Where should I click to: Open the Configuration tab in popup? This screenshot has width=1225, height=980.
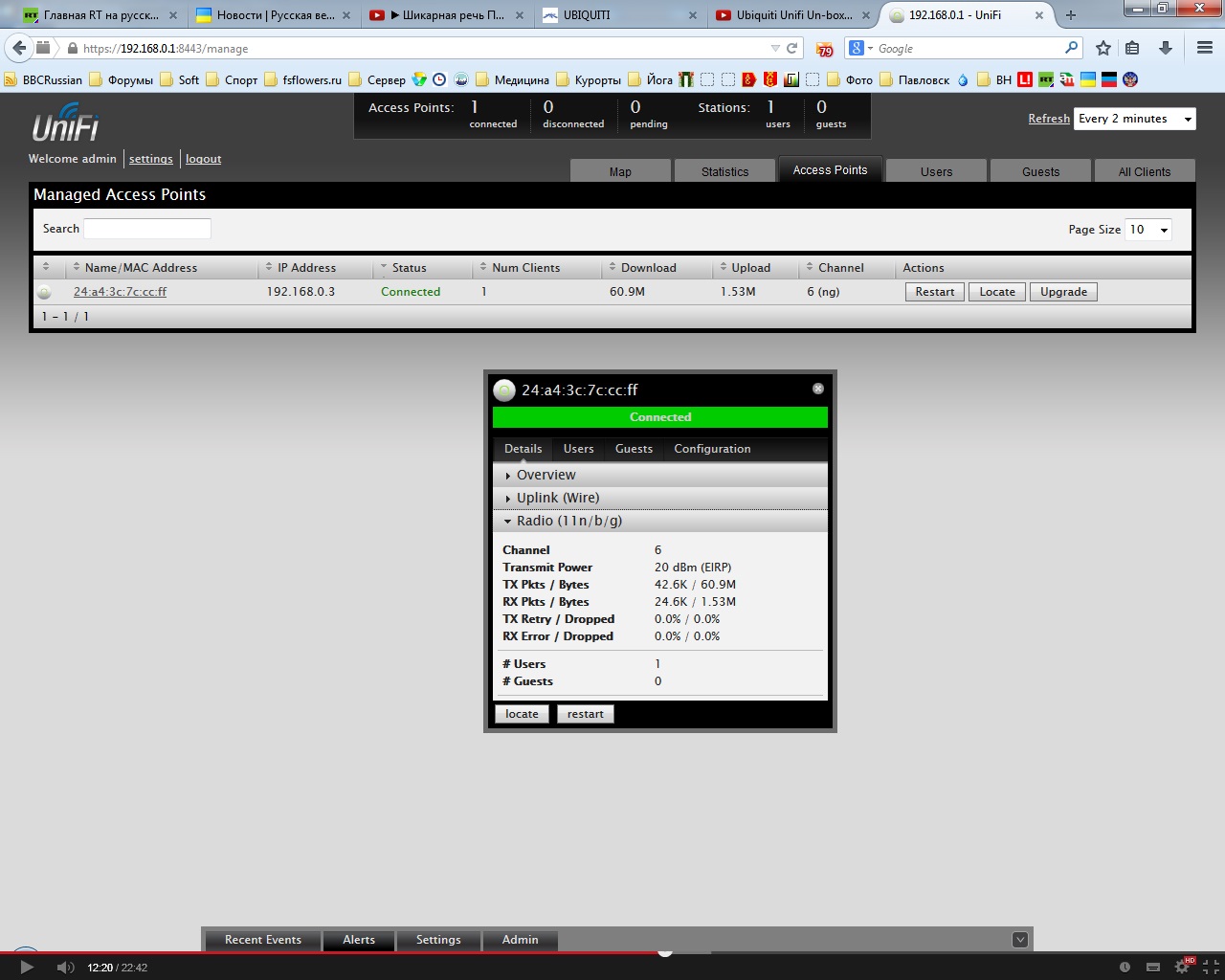point(712,449)
